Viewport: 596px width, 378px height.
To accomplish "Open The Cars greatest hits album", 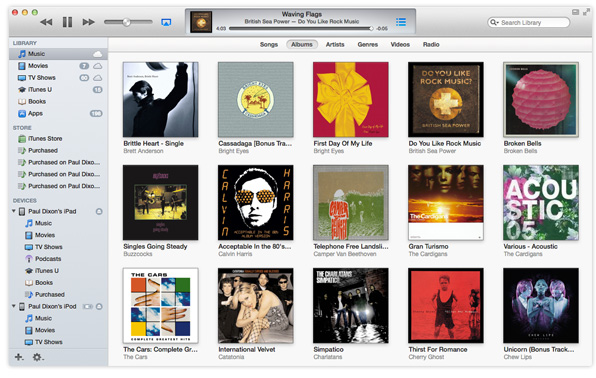I will click(160, 305).
